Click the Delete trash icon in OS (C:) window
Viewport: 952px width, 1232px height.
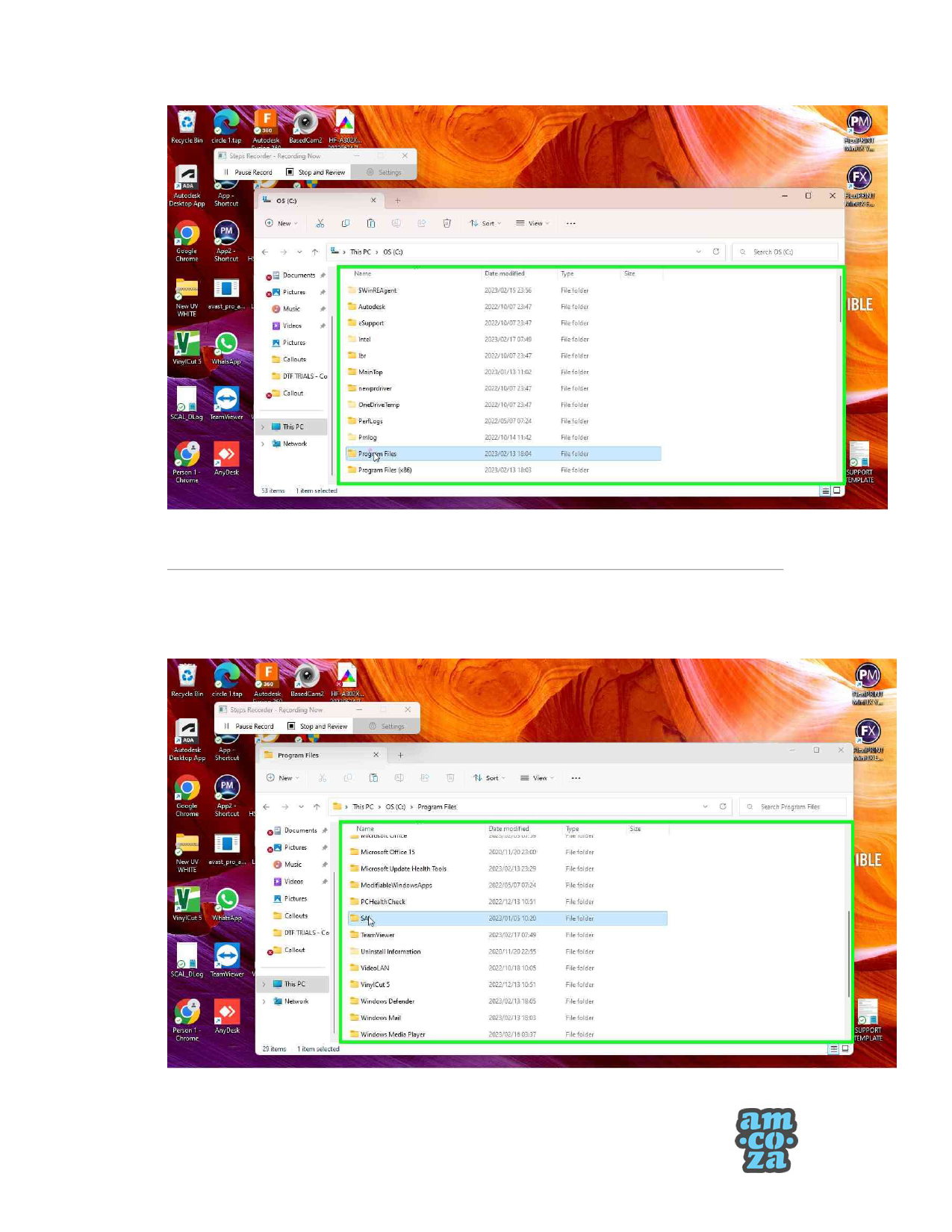click(447, 223)
